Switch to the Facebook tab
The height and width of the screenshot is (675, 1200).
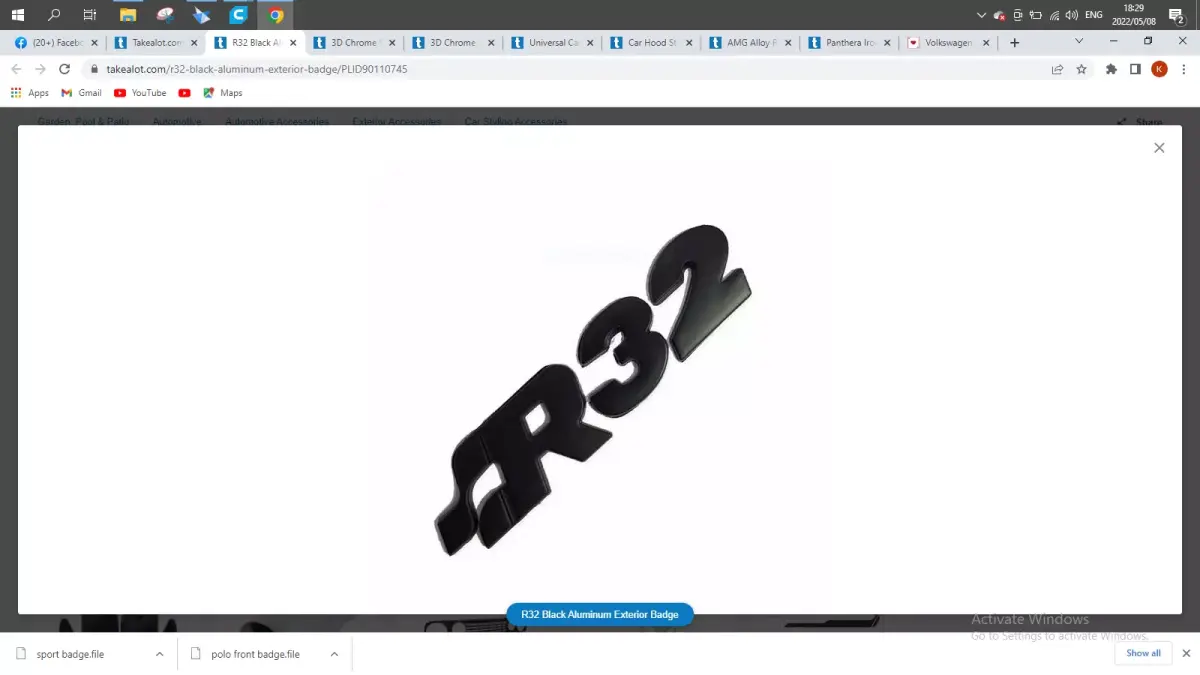(54, 42)
